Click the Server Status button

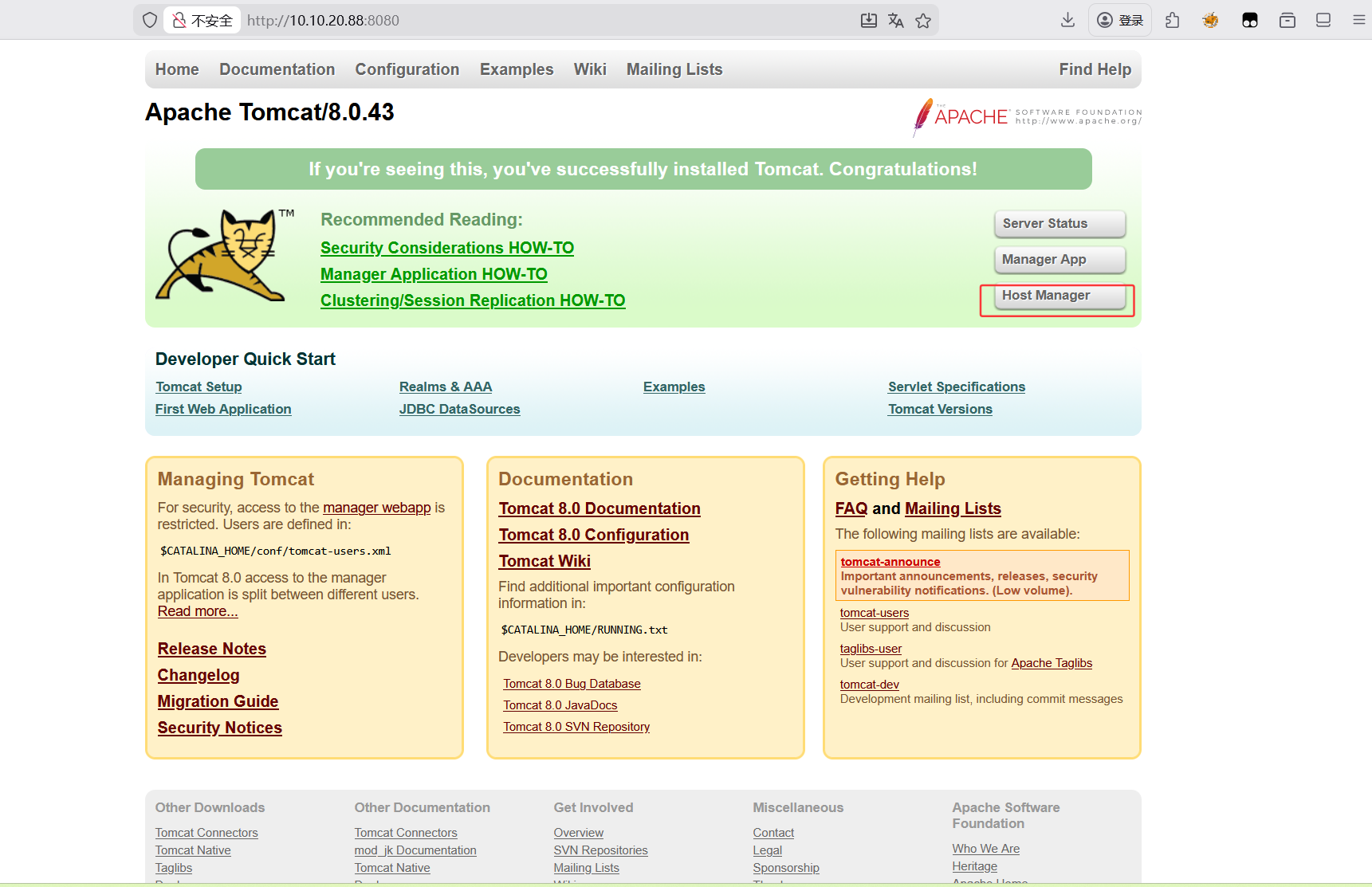coord(1059,224)
